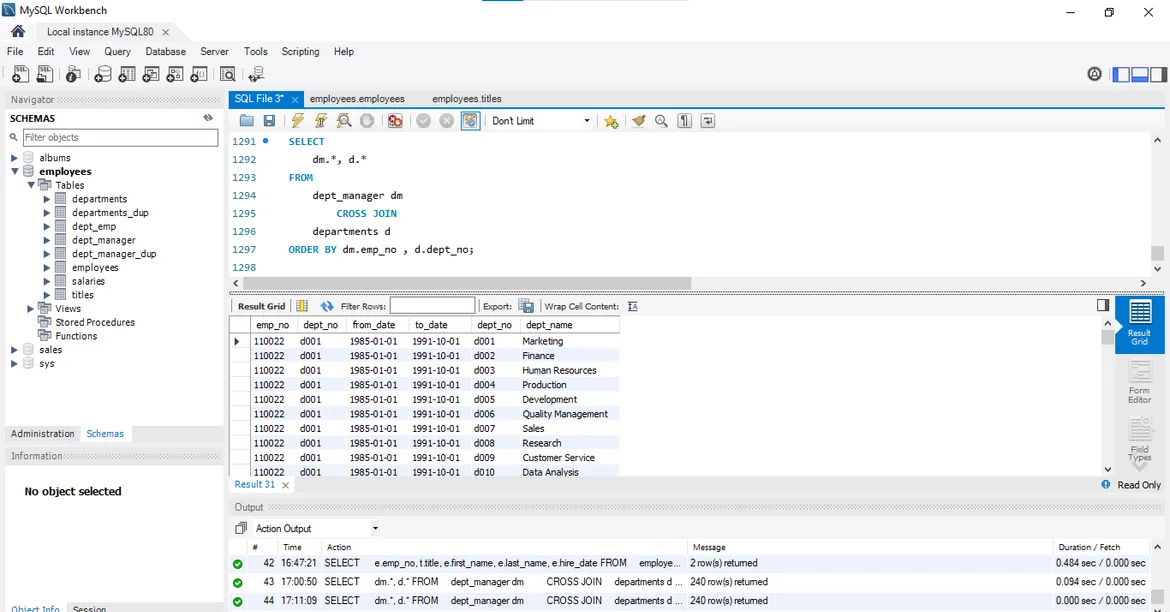Open the Form Editor side panel

[x=1139, y=381]
